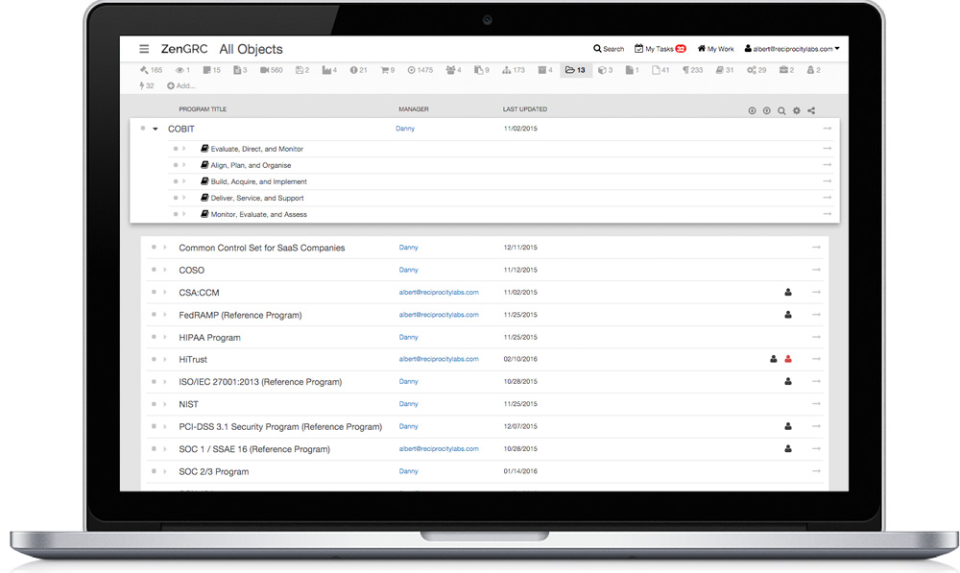Open the briefcase tab showing 2

tap(786, 70)
